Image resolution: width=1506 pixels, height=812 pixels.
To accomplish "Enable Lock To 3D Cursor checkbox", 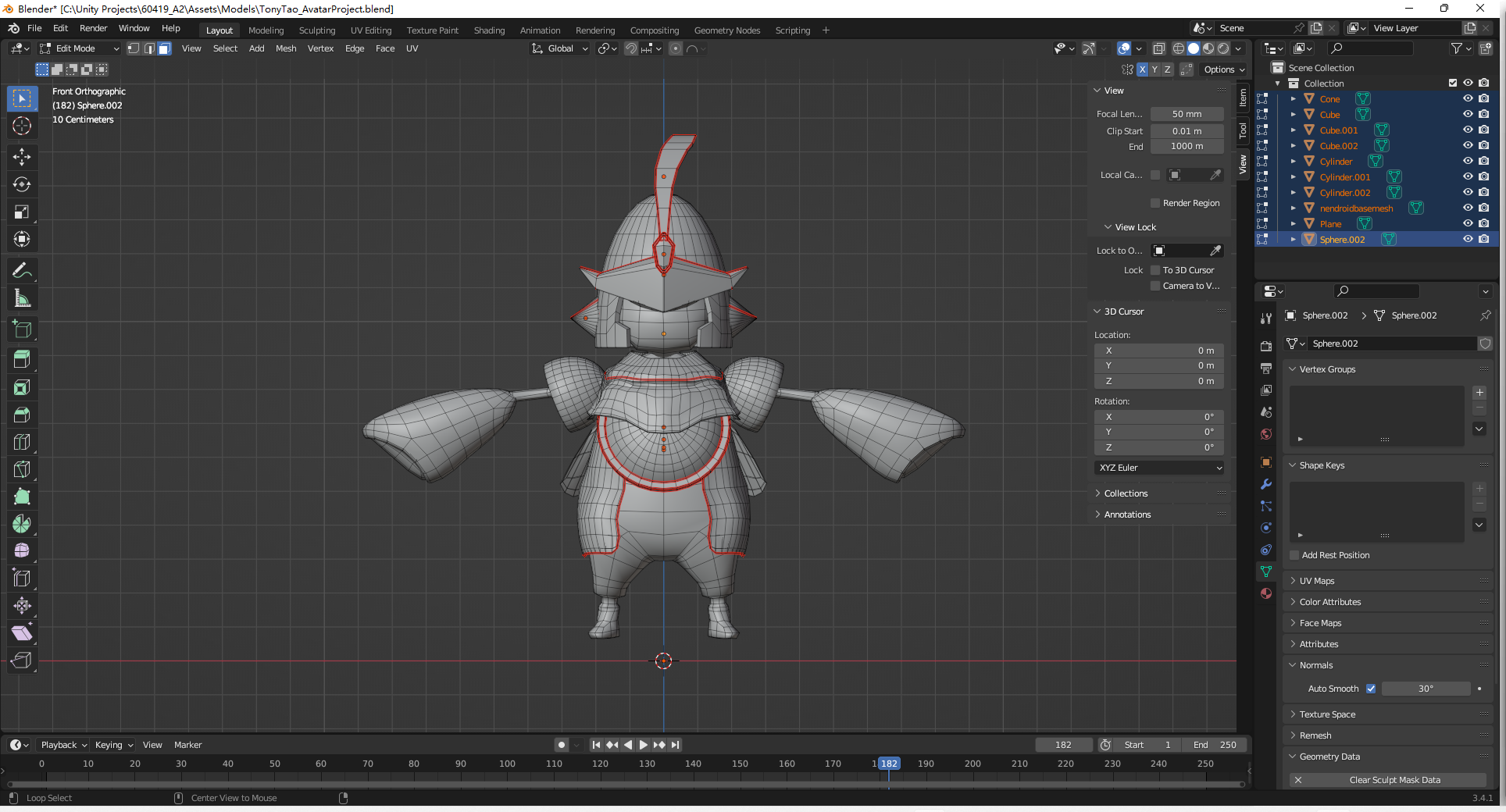I will [x=1155, y=270].
